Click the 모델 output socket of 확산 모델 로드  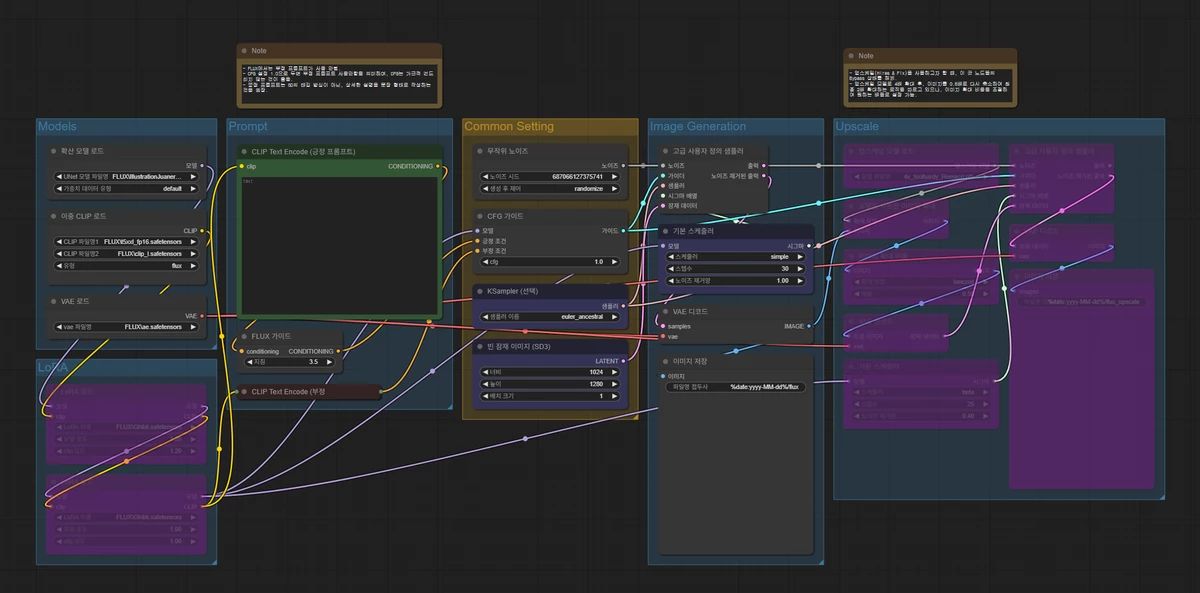pos(202,165)
